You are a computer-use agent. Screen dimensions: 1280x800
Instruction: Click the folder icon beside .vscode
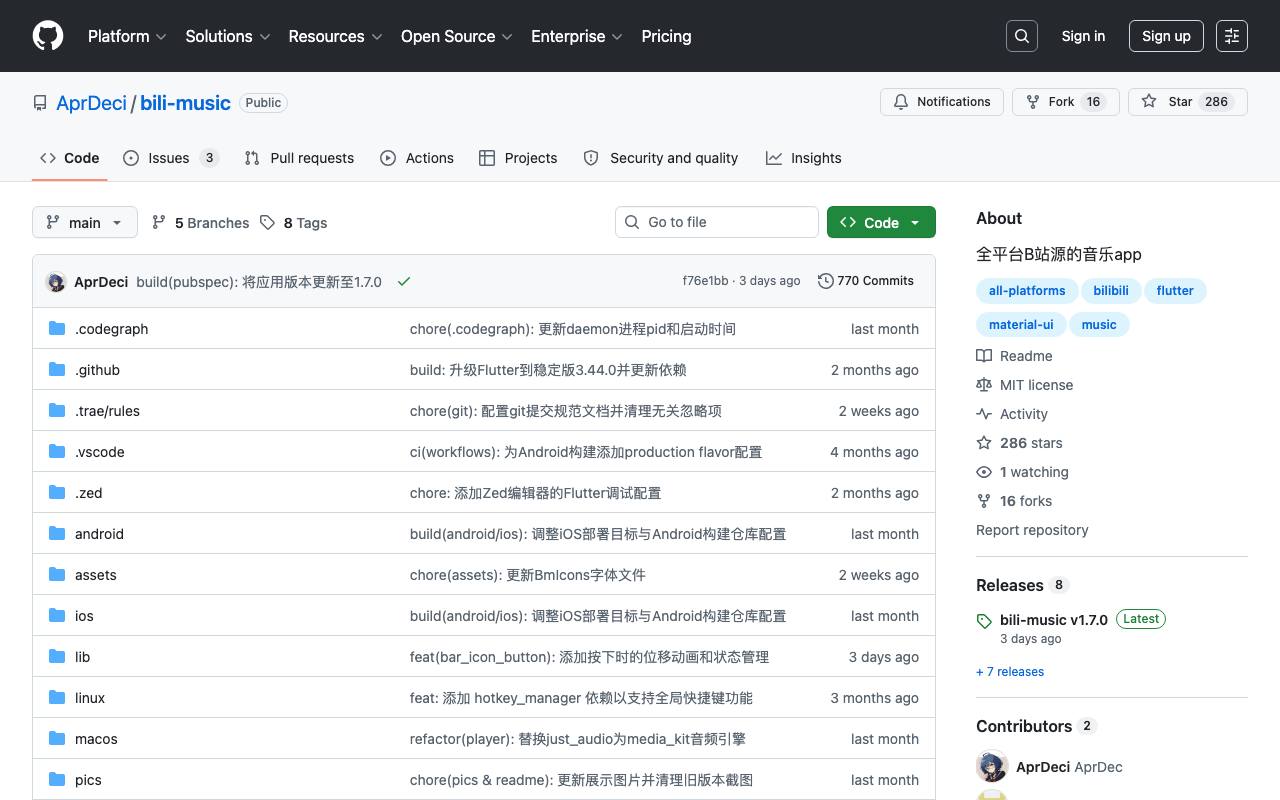point(57,451)
